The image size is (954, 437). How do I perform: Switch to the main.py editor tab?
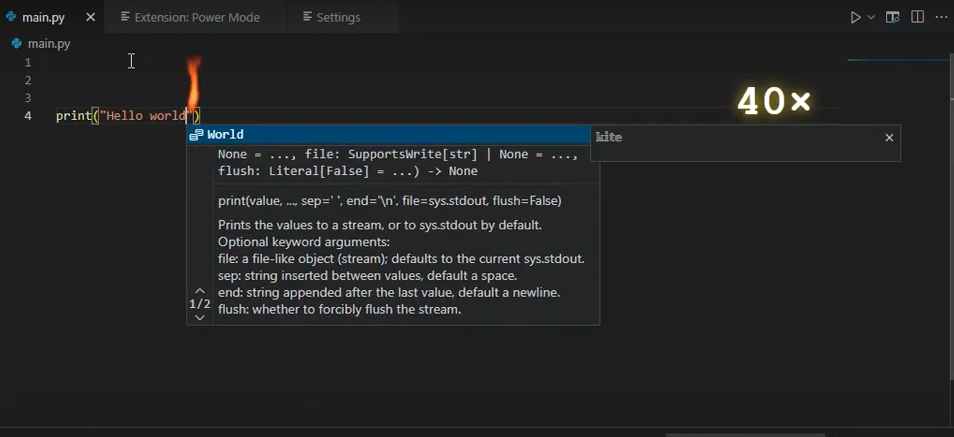tap(52, 17)
